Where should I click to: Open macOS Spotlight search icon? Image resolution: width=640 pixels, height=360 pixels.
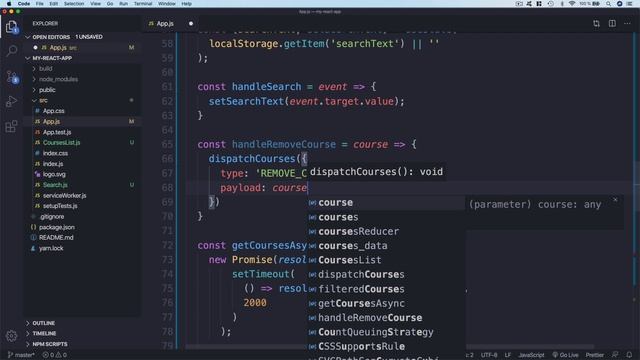(x=608, y=4)
